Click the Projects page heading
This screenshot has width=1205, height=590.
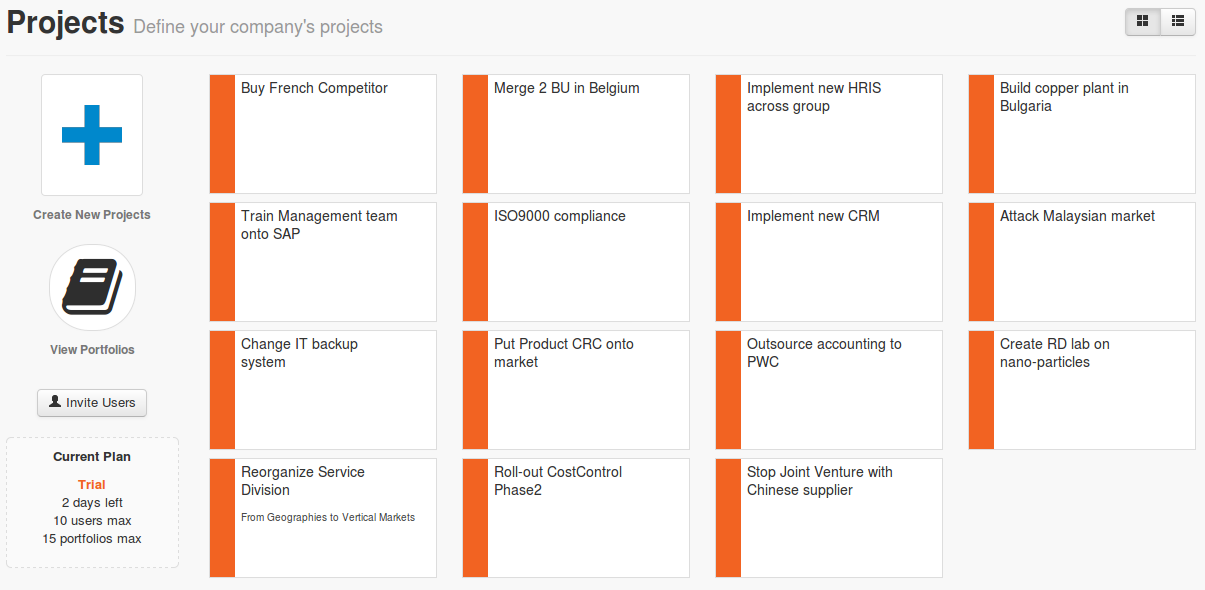(x=64, y=22)
